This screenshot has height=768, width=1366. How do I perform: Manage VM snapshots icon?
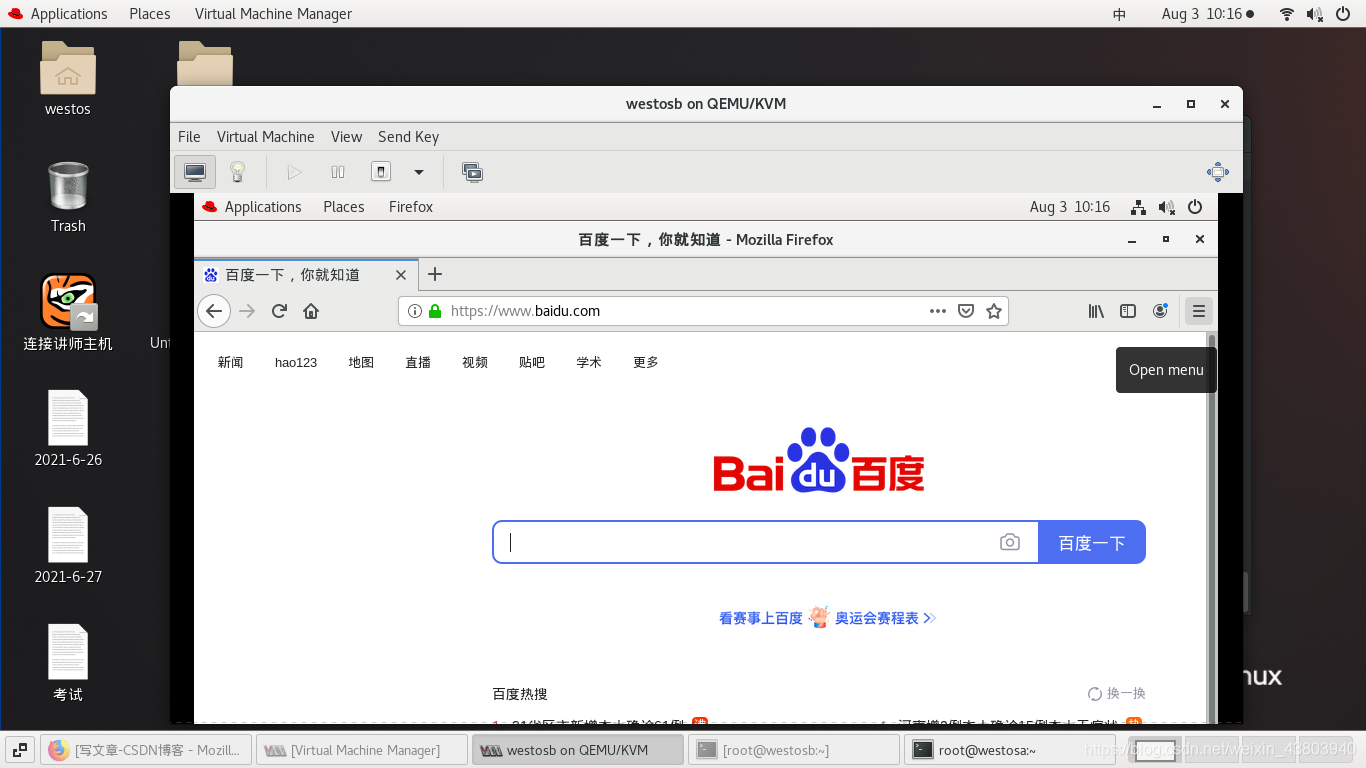coord(472,172)
